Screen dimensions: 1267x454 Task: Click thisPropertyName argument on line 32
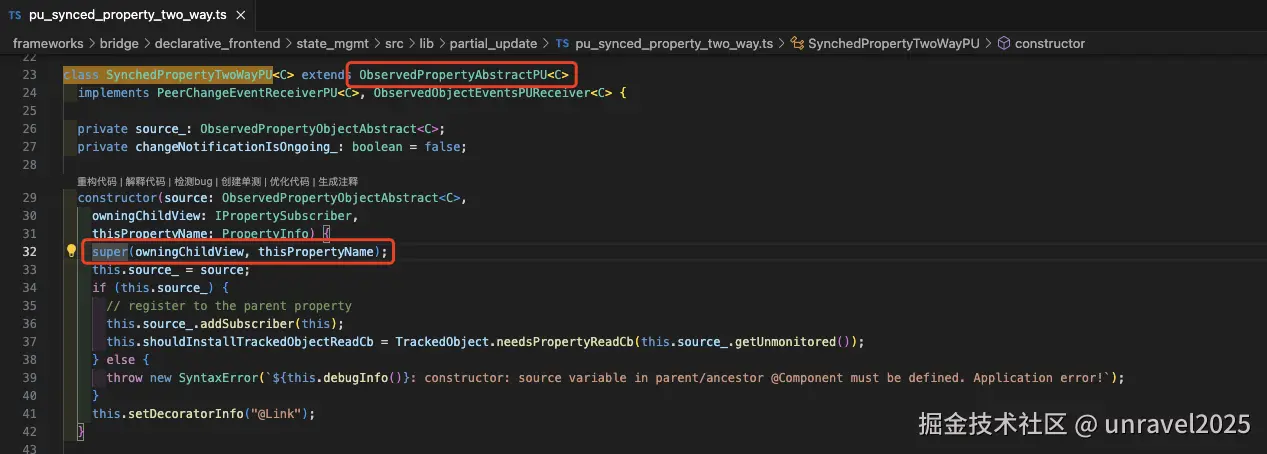(316, 252)
